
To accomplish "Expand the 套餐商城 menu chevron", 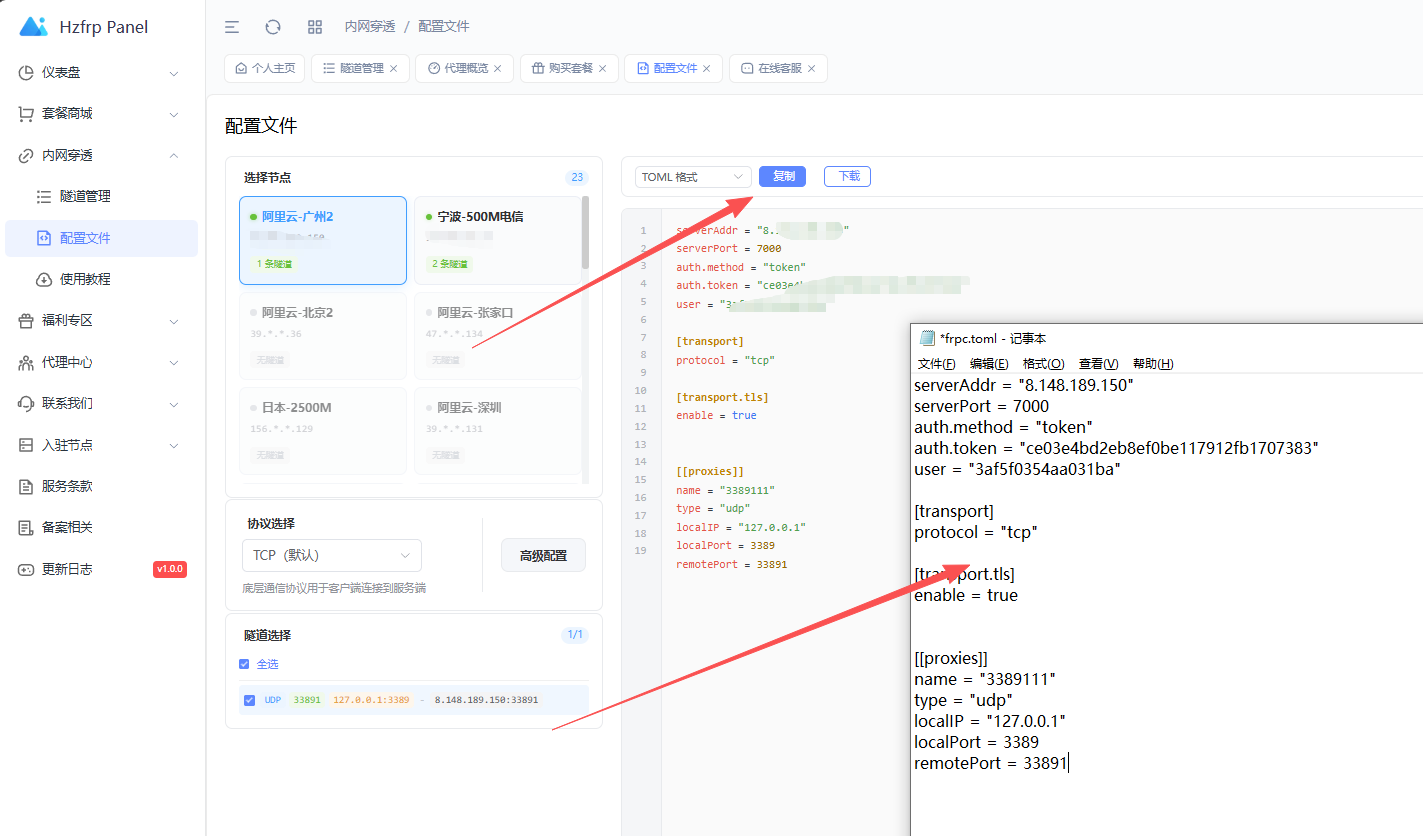I will [x=174, y=114].
